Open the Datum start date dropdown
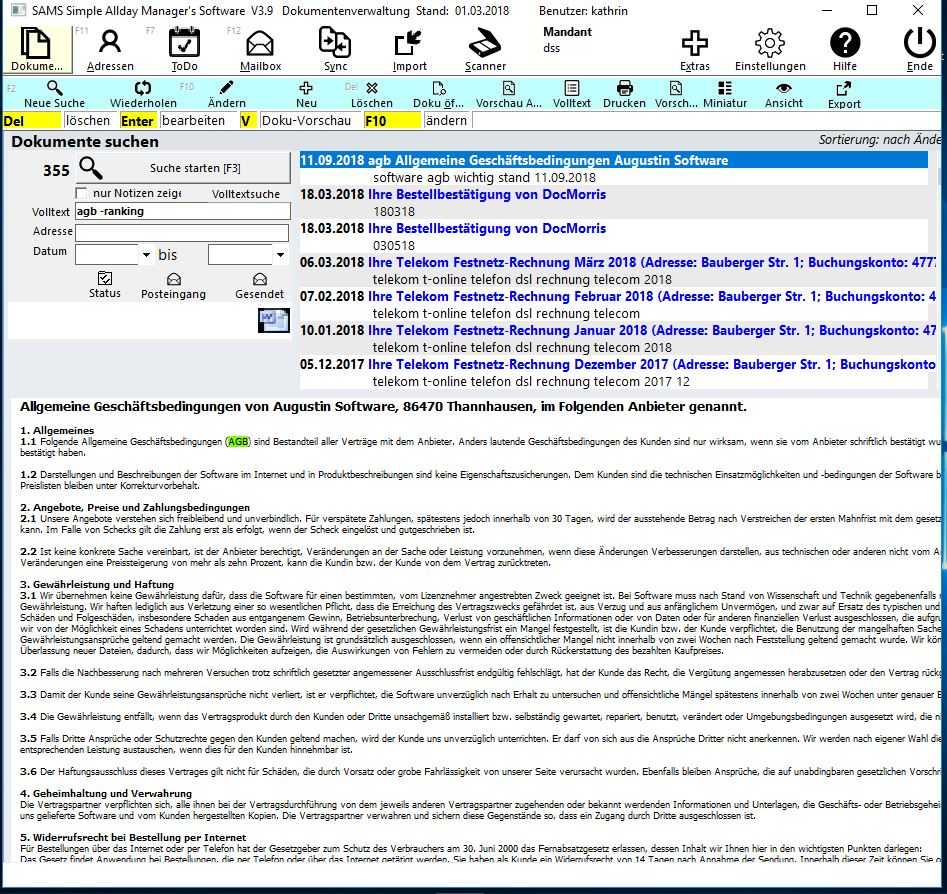The height and width of the screenshot is (894, 947). [x=146, y=256]
